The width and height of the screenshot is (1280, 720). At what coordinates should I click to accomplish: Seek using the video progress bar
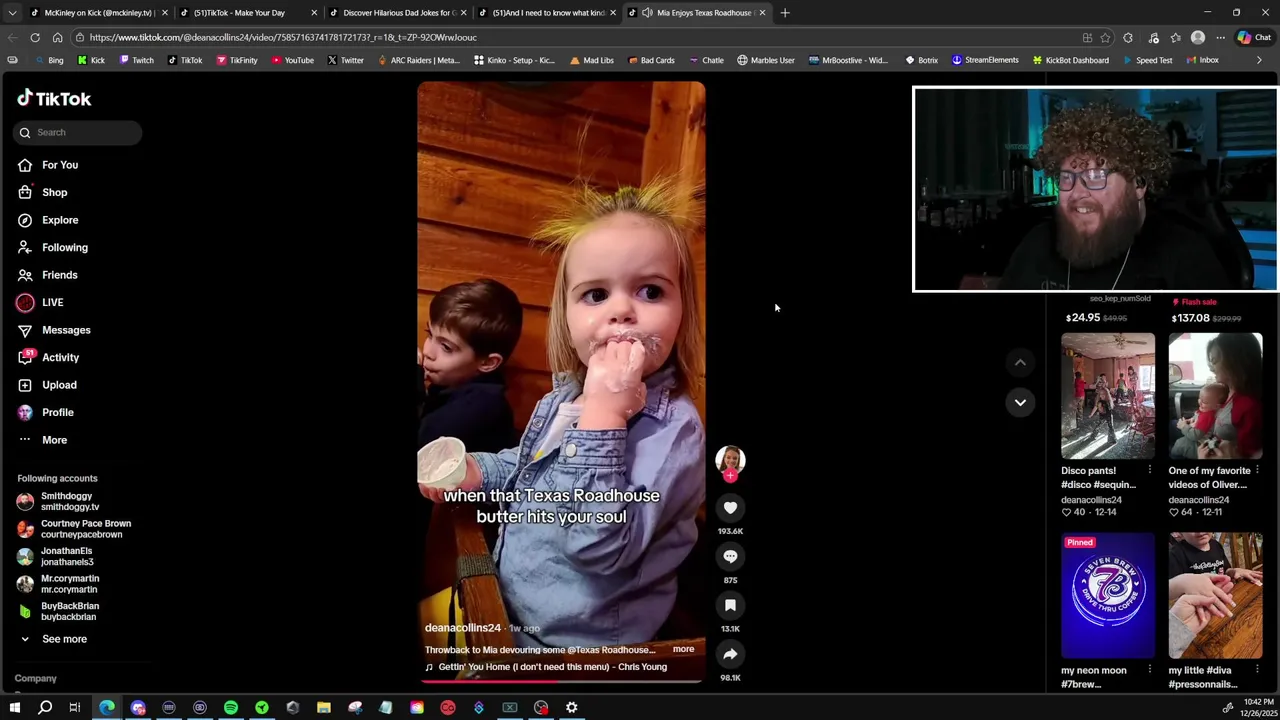point(561,681)
